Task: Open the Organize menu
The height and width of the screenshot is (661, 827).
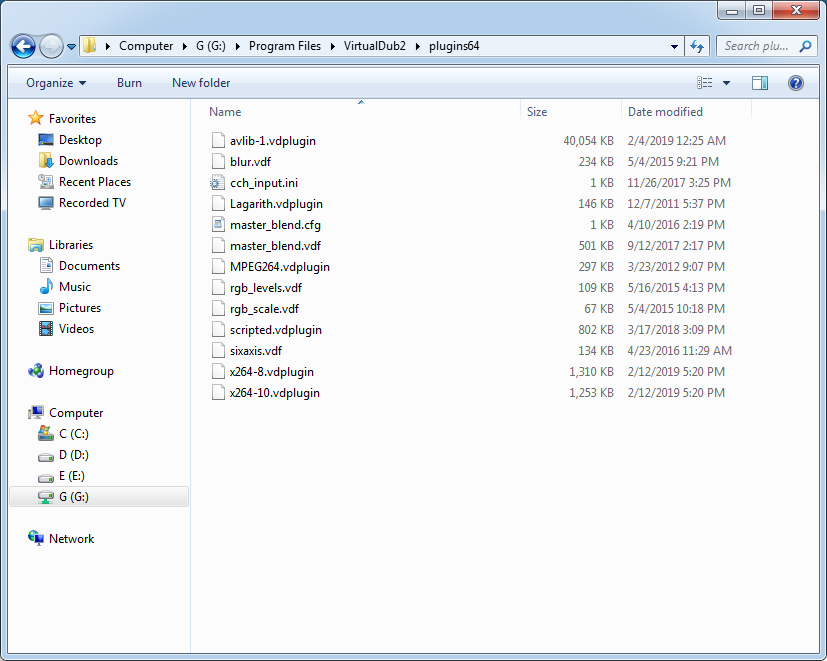Action: tap(56, 83)
